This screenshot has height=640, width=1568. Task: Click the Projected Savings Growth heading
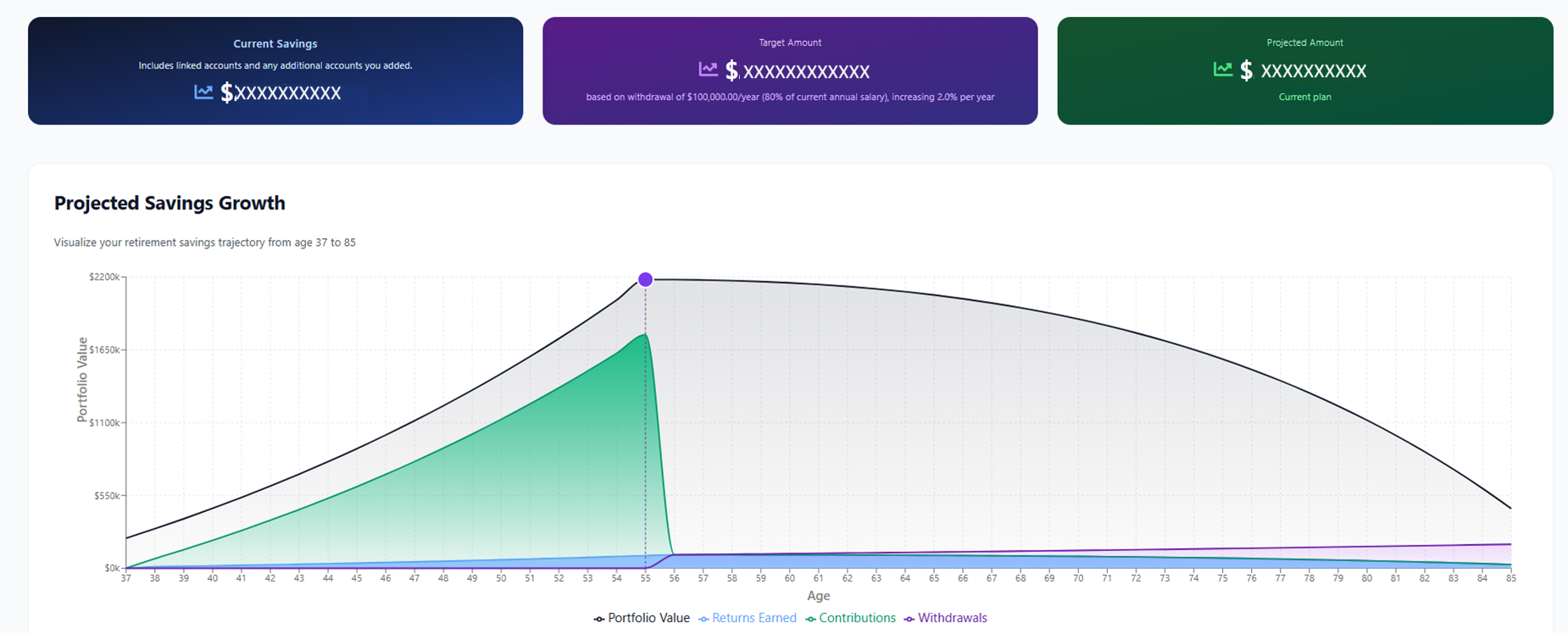(170, 203)
